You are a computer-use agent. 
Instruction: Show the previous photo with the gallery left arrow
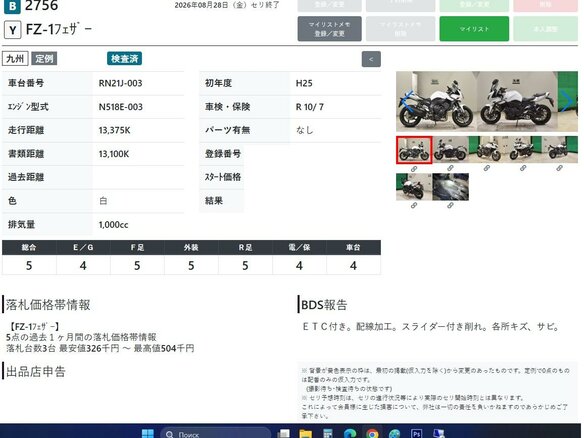pyautogui.click(x=408, y=102)
